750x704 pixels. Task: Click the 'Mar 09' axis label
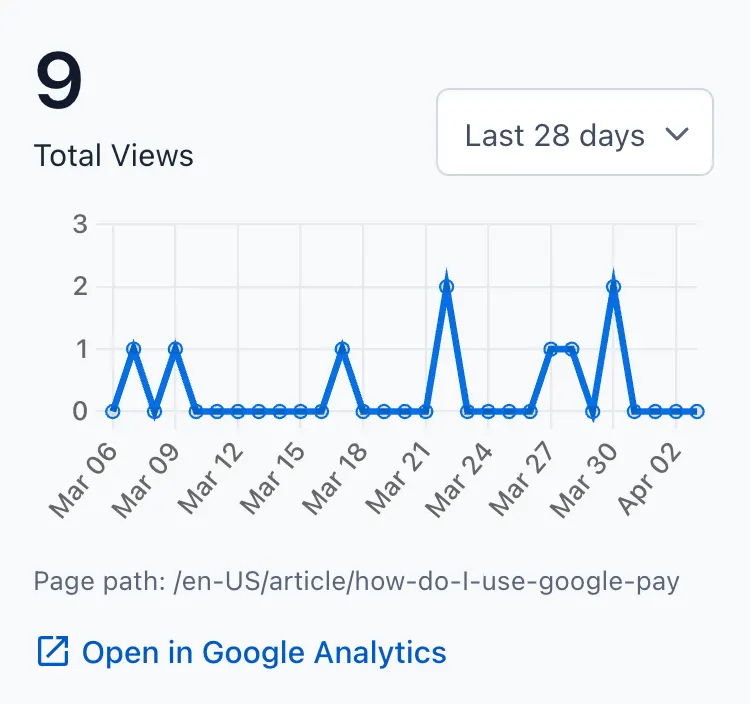pos(146,481)
